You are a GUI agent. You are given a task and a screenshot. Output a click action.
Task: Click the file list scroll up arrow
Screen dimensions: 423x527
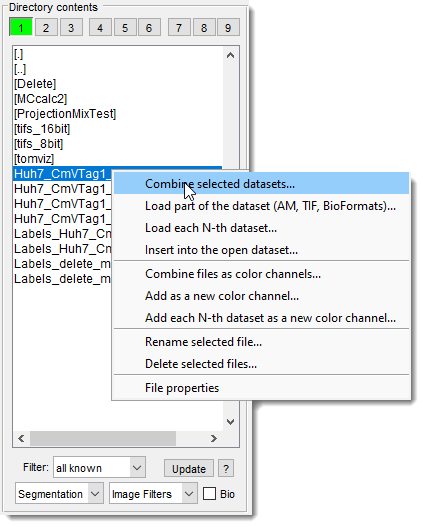(x=230, y=55)
